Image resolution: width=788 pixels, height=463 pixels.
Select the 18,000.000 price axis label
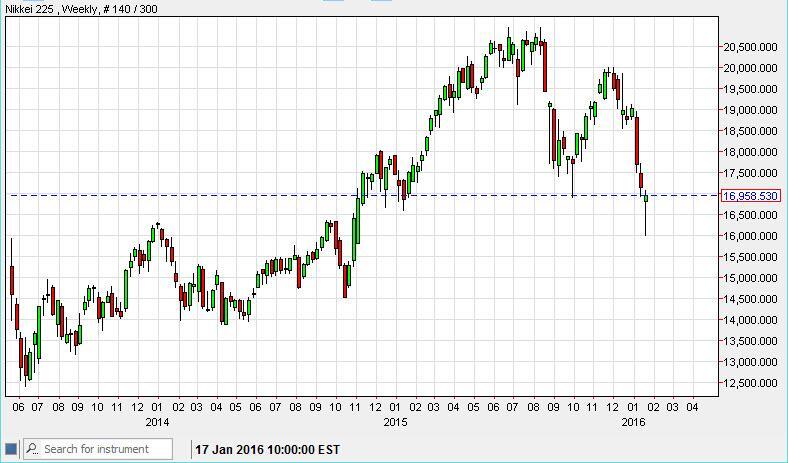point(751,152)
